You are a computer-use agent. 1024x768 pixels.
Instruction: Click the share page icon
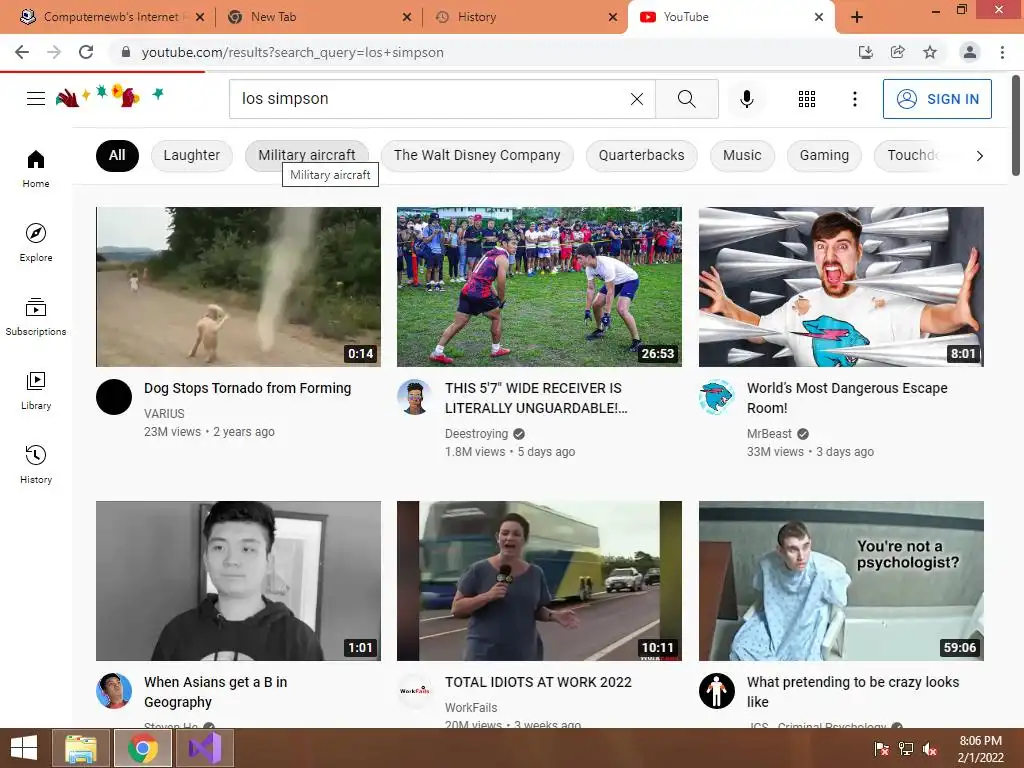[897, 52]
